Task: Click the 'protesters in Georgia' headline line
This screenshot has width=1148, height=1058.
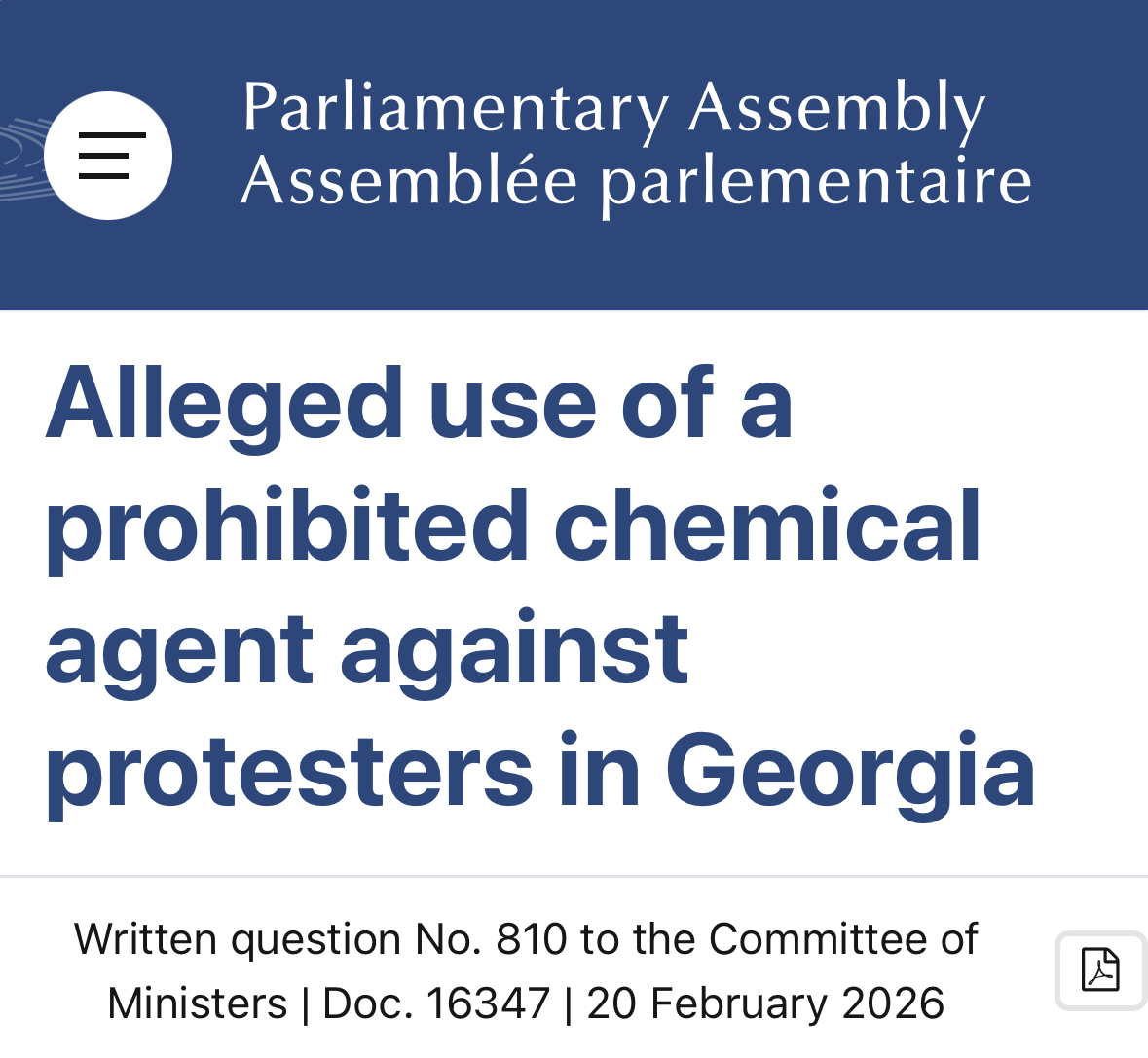Action: pyautogui.click(x=540, y=771)
